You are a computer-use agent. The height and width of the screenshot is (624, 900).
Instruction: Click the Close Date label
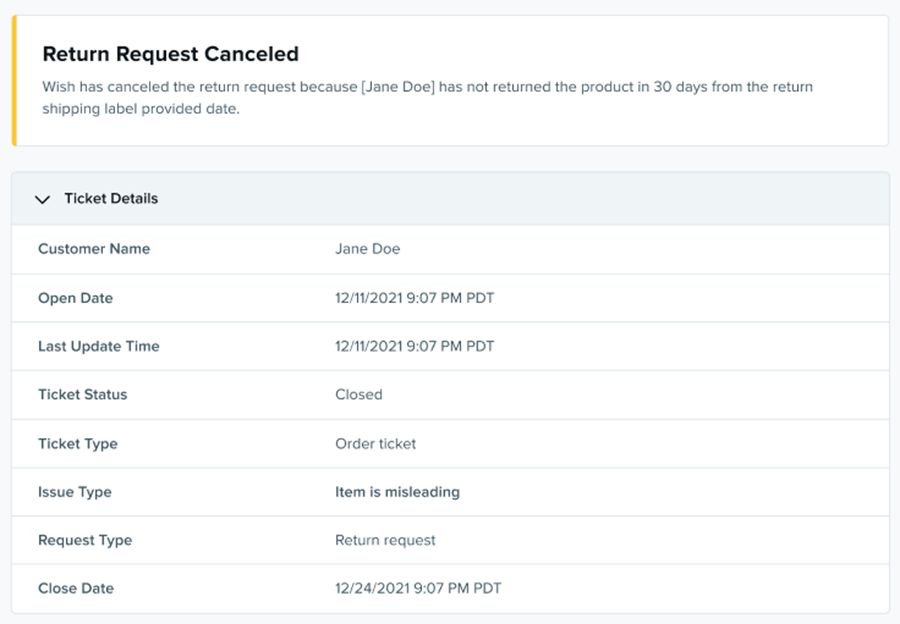(75, 588)
